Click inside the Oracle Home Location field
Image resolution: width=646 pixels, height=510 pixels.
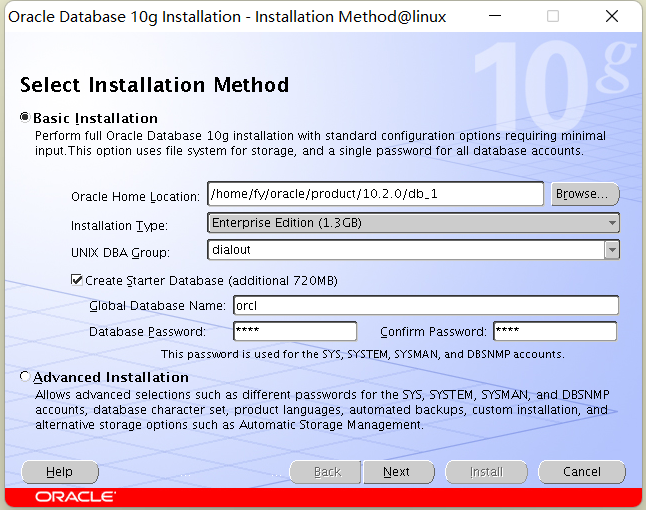point(375,194)
